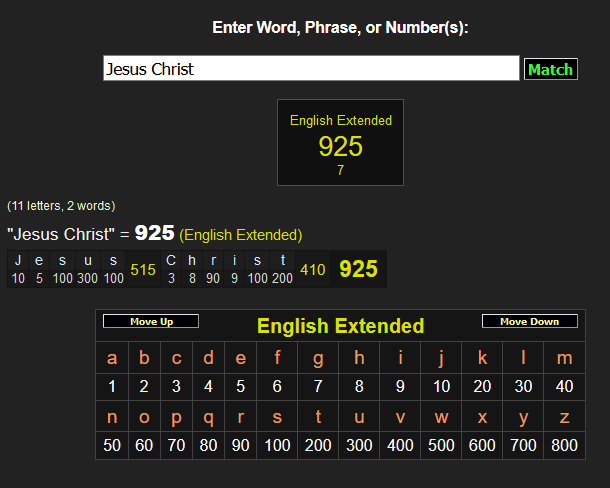Image resolution: width=610 pixels, height=488 pixels.
Task: Click the value 40 in the chart
Action: 565,386
